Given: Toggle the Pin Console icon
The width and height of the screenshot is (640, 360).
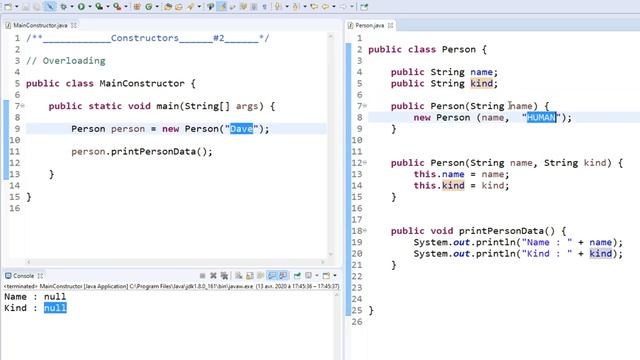Looking at the screenshot, I should click(x=298, y=276).
